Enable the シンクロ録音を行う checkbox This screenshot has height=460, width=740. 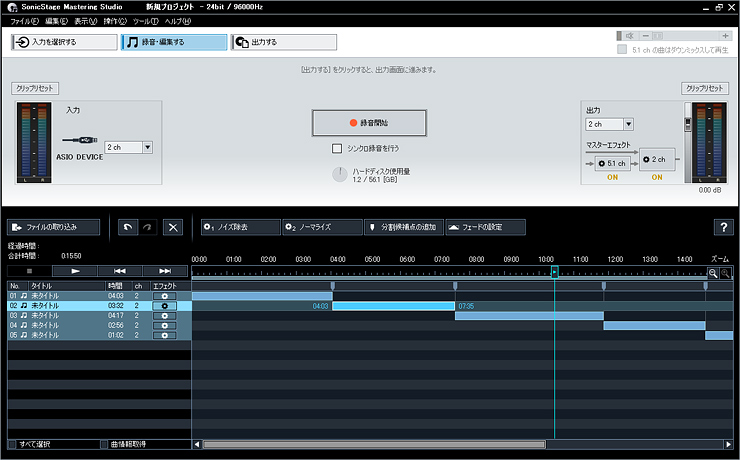(x=338, y=149)
